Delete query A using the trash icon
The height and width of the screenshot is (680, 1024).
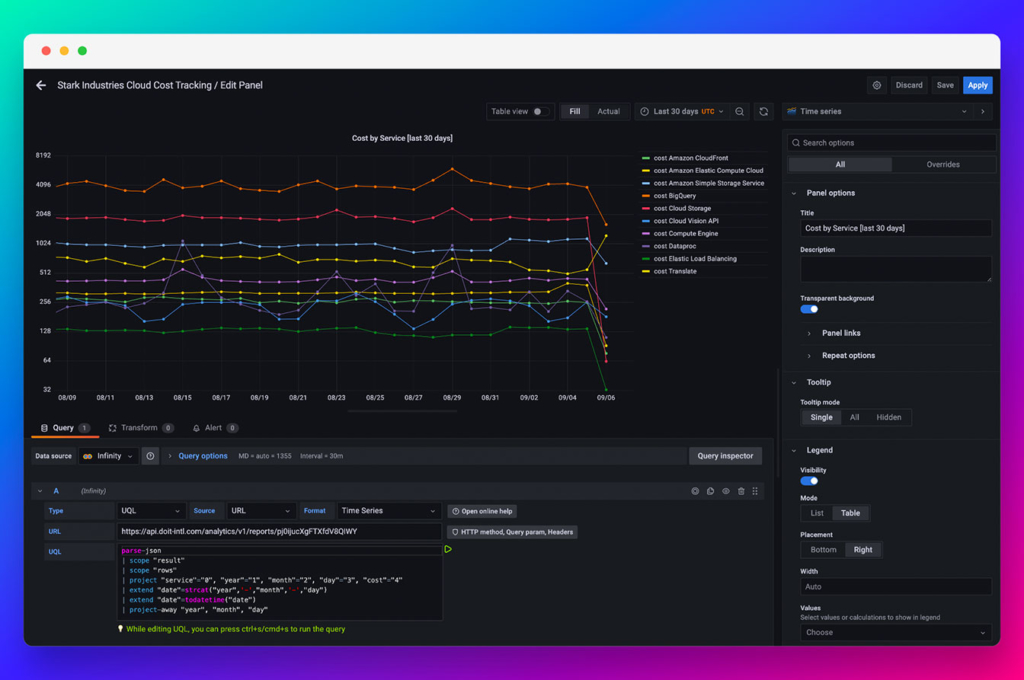(741, 491)
